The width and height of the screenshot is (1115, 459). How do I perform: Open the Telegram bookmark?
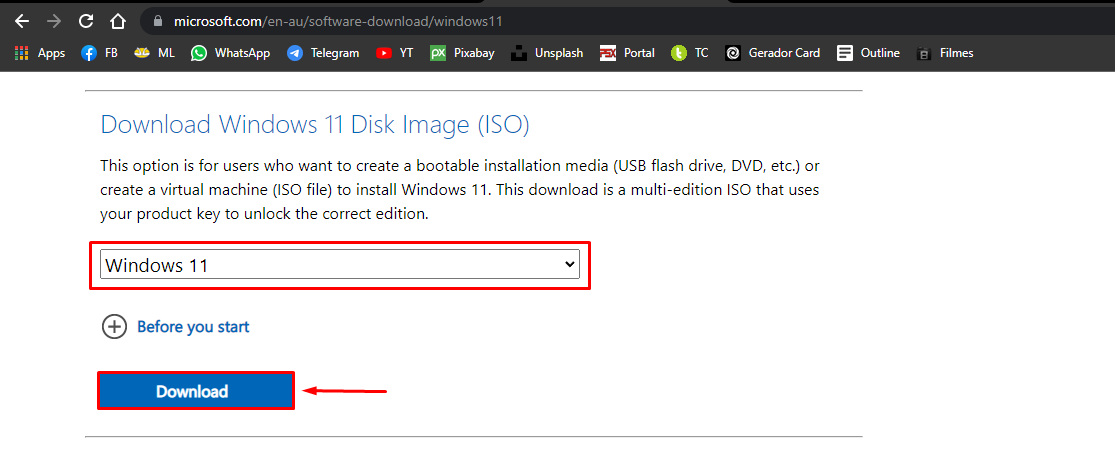(x=323, y=53)
